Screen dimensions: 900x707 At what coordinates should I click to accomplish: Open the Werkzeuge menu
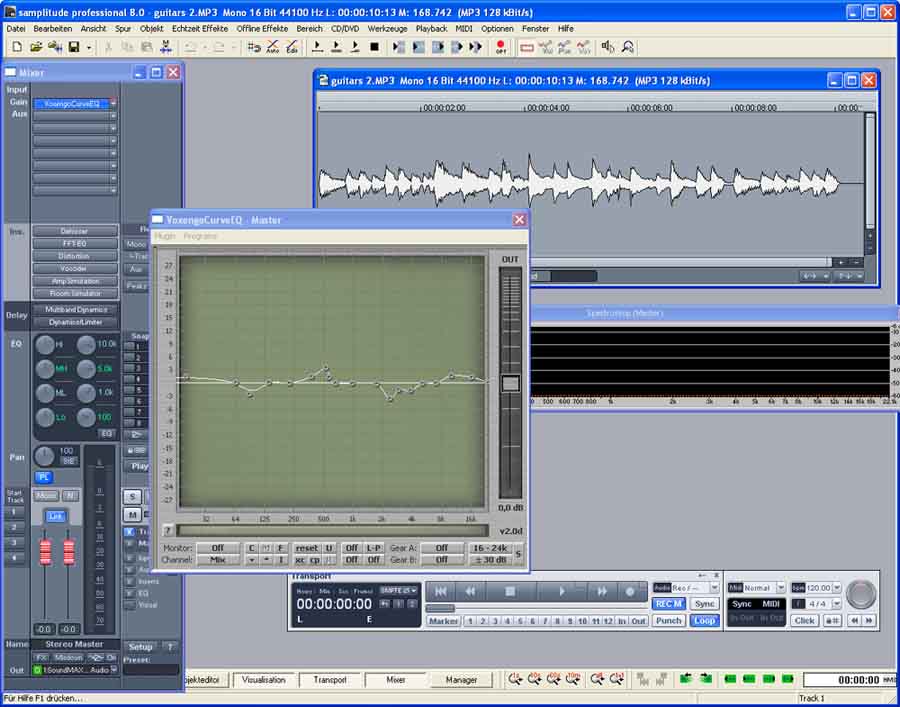[x=387, y=28]
